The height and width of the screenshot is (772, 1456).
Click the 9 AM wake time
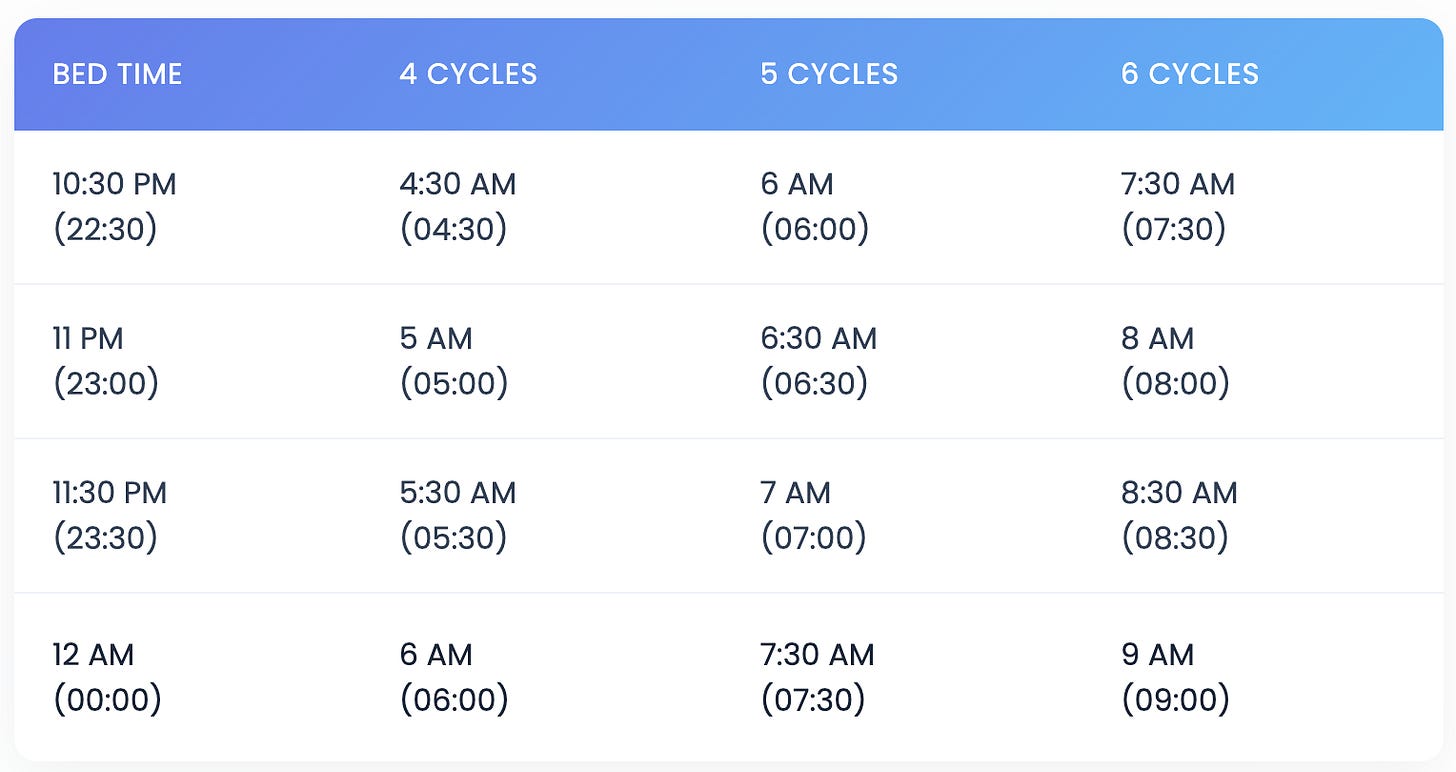(1175, 677)
